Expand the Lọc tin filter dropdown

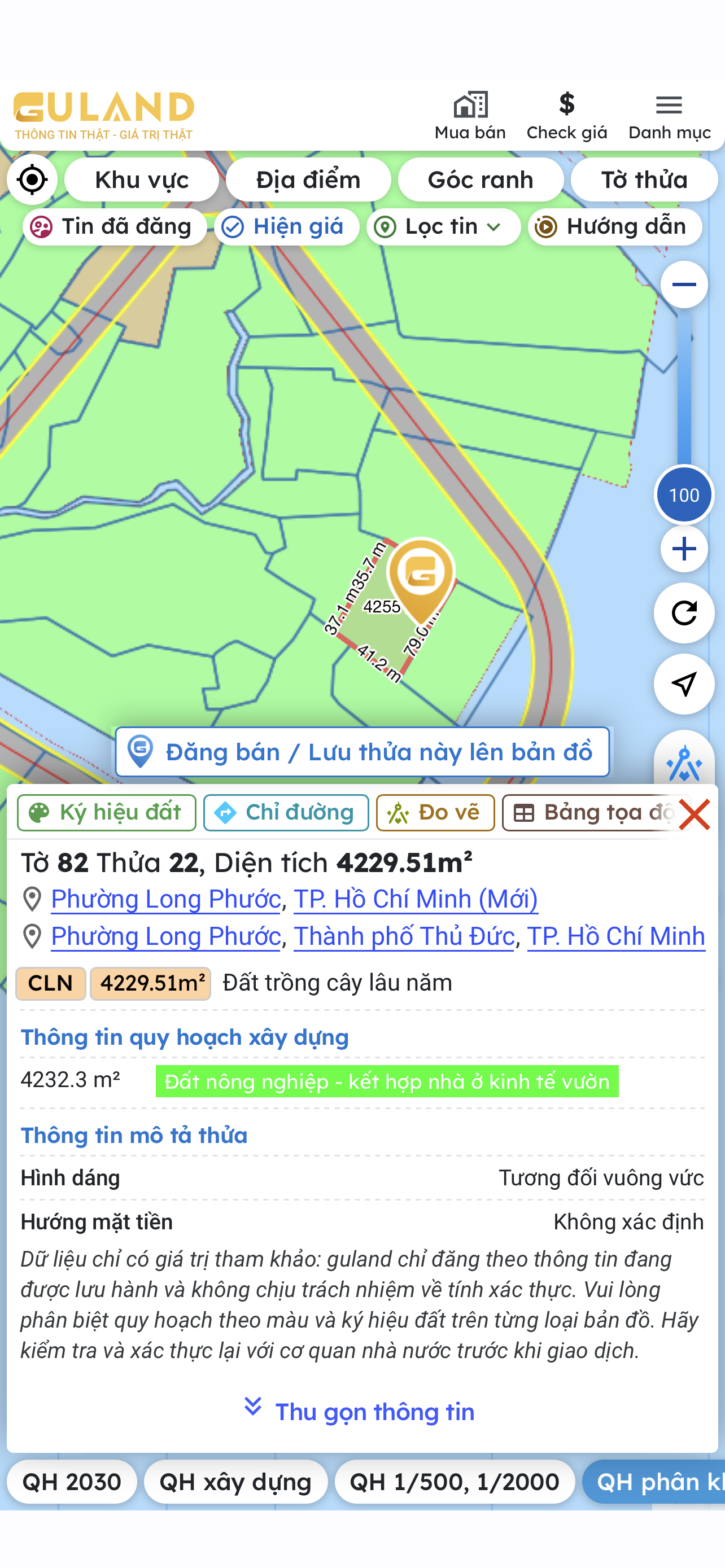443,227
